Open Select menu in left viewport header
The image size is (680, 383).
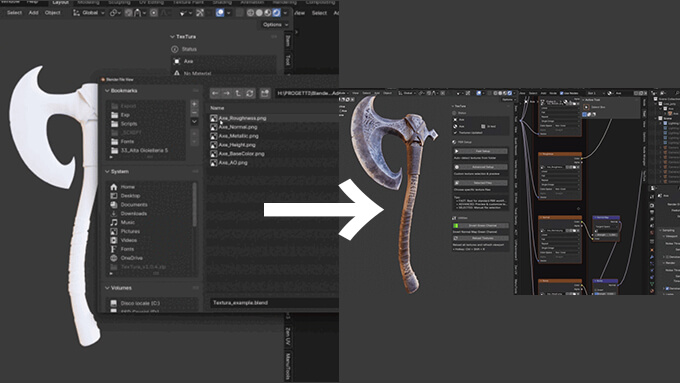(14, 13)
